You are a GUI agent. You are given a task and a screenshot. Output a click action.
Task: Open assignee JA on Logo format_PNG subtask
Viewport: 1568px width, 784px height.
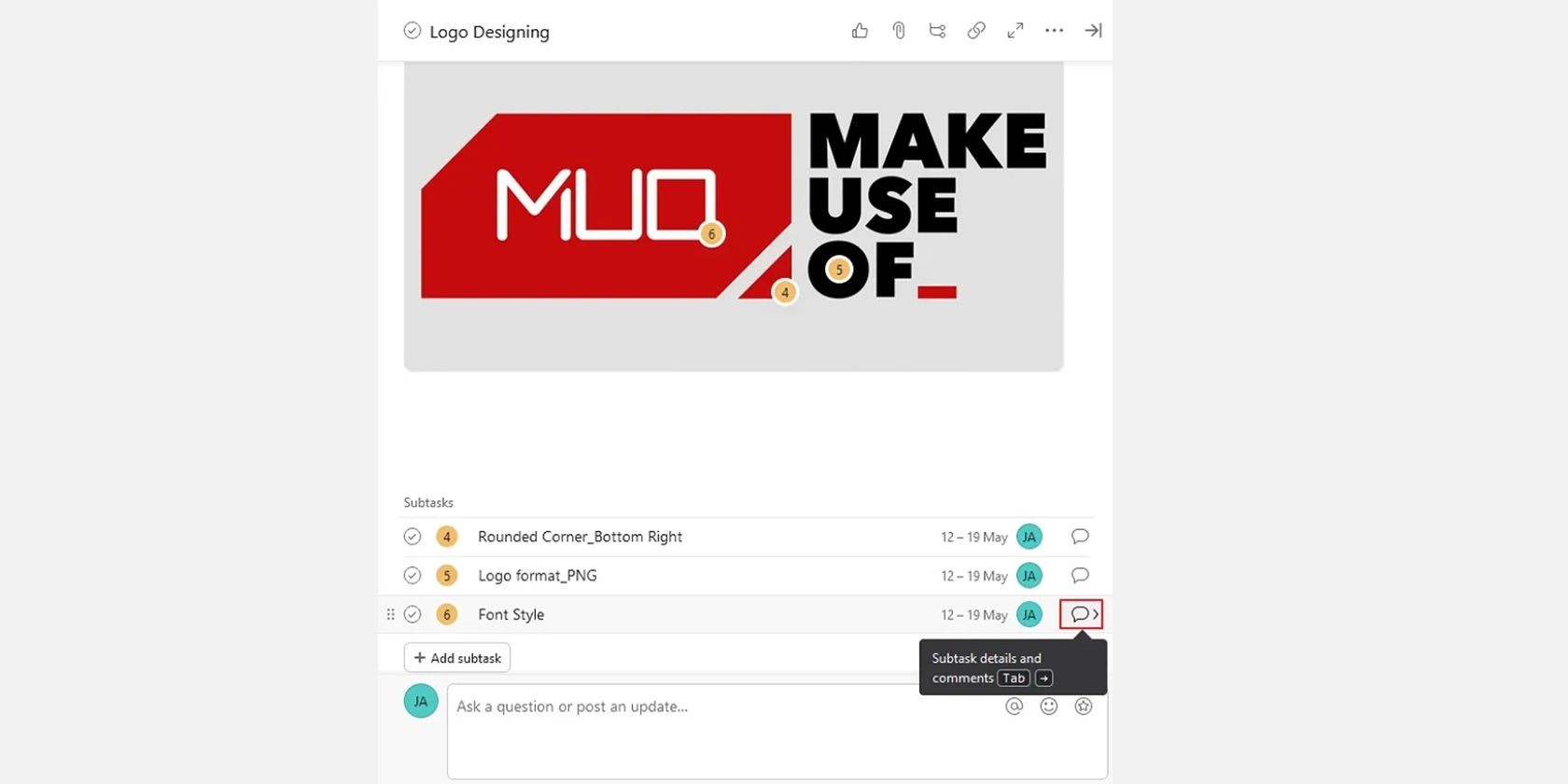click(x=1029, y=576)
